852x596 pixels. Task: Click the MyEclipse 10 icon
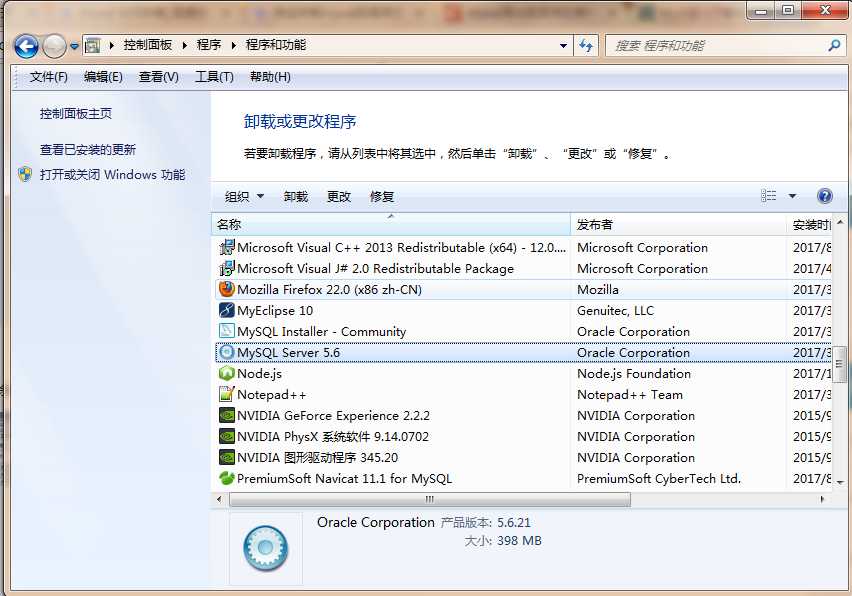[227, 310]
